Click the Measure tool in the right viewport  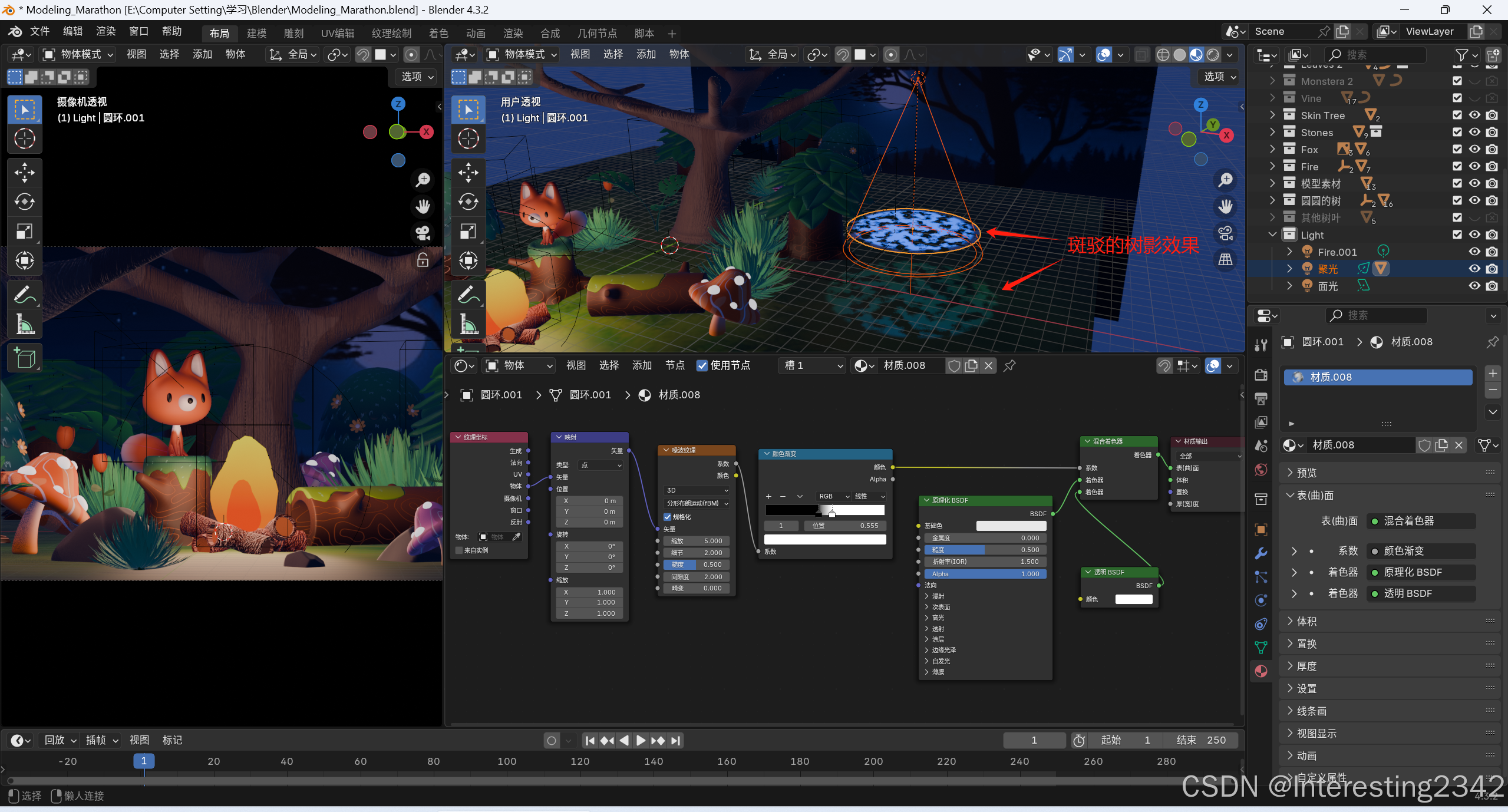click(468, 324)
